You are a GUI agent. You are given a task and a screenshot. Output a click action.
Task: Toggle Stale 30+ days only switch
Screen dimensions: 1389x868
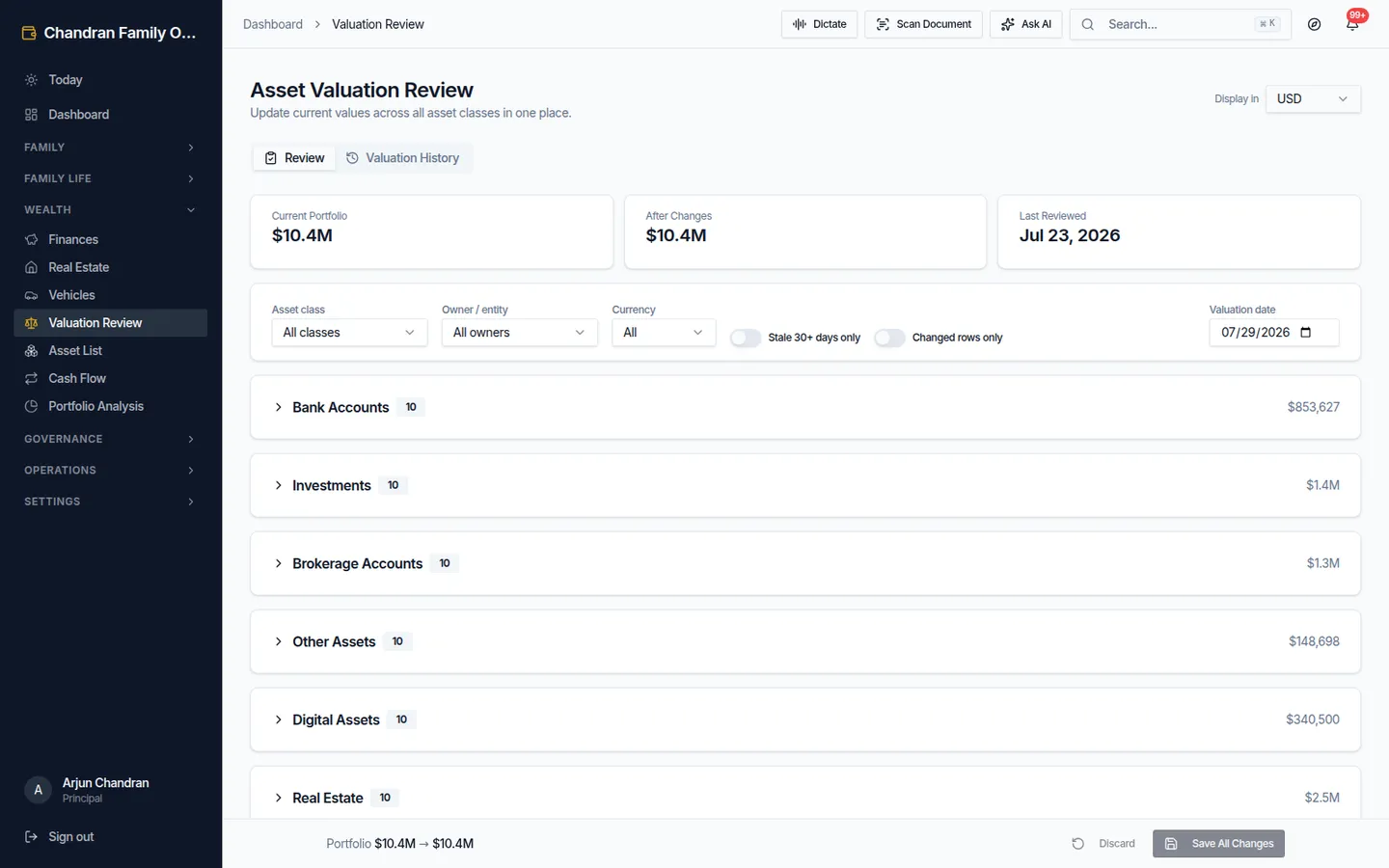(x=746, y=338)
